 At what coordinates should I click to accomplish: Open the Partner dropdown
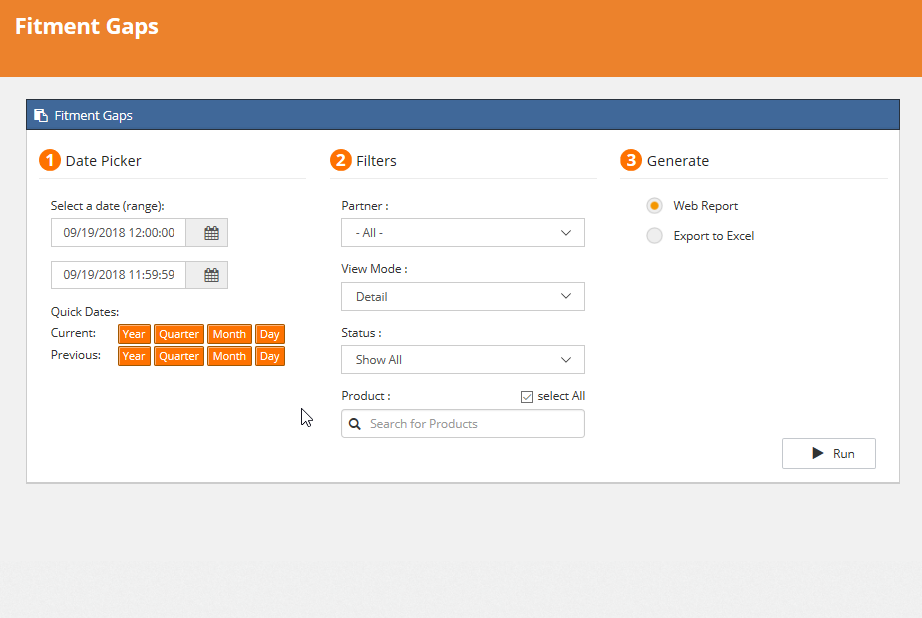pos(463,233)
